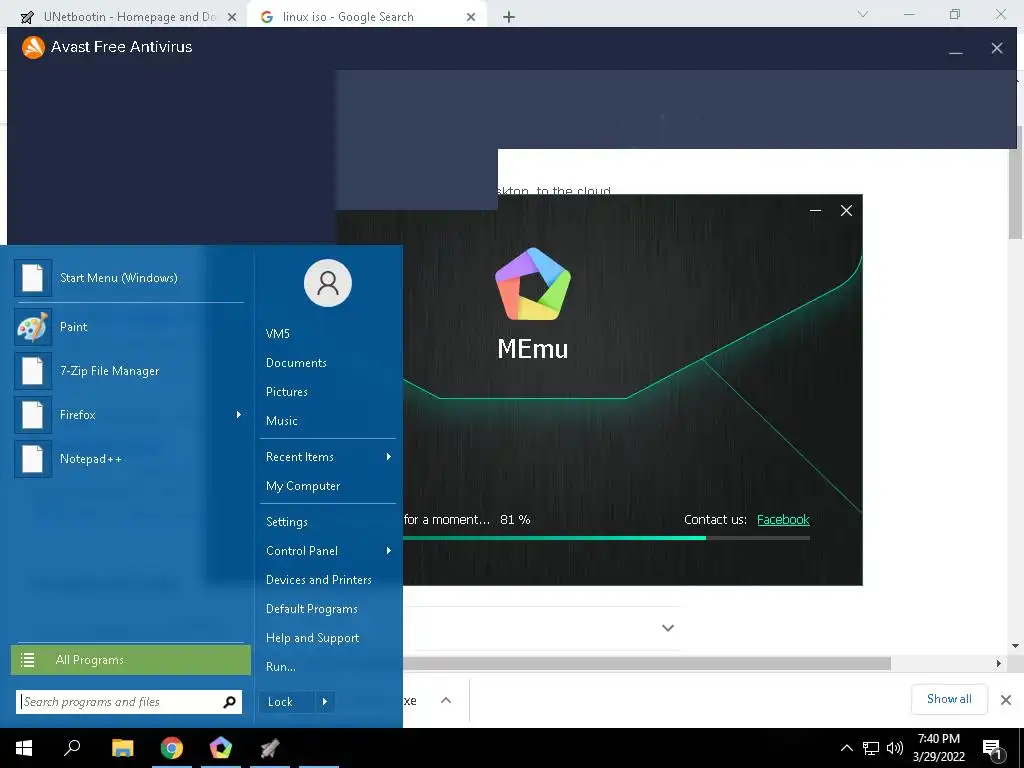Viewport: 1024px width, 768px height.
Task: Open the Facebook contact link
Action: point(783,520)
